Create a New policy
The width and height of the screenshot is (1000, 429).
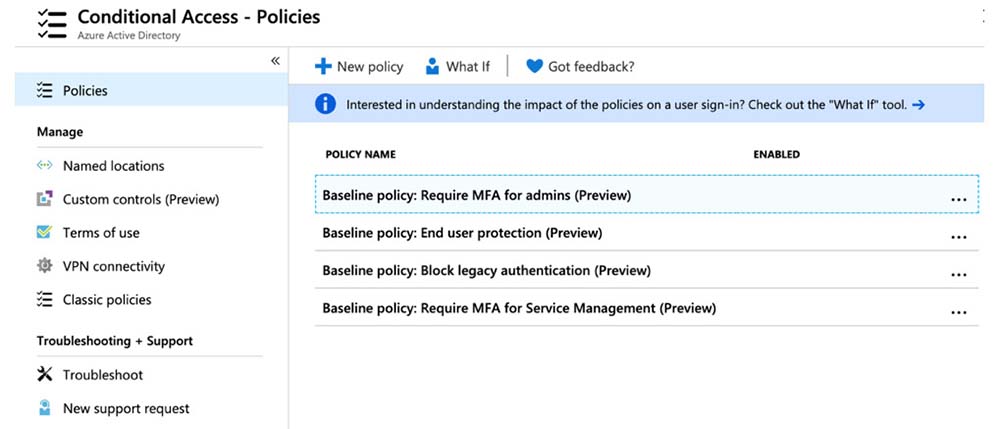pyautogui.click(x=359, y=67)
